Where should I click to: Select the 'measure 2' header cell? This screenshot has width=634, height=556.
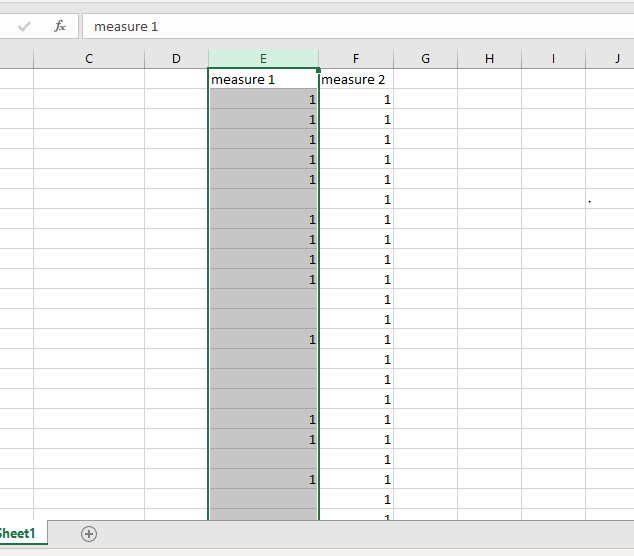356,79
